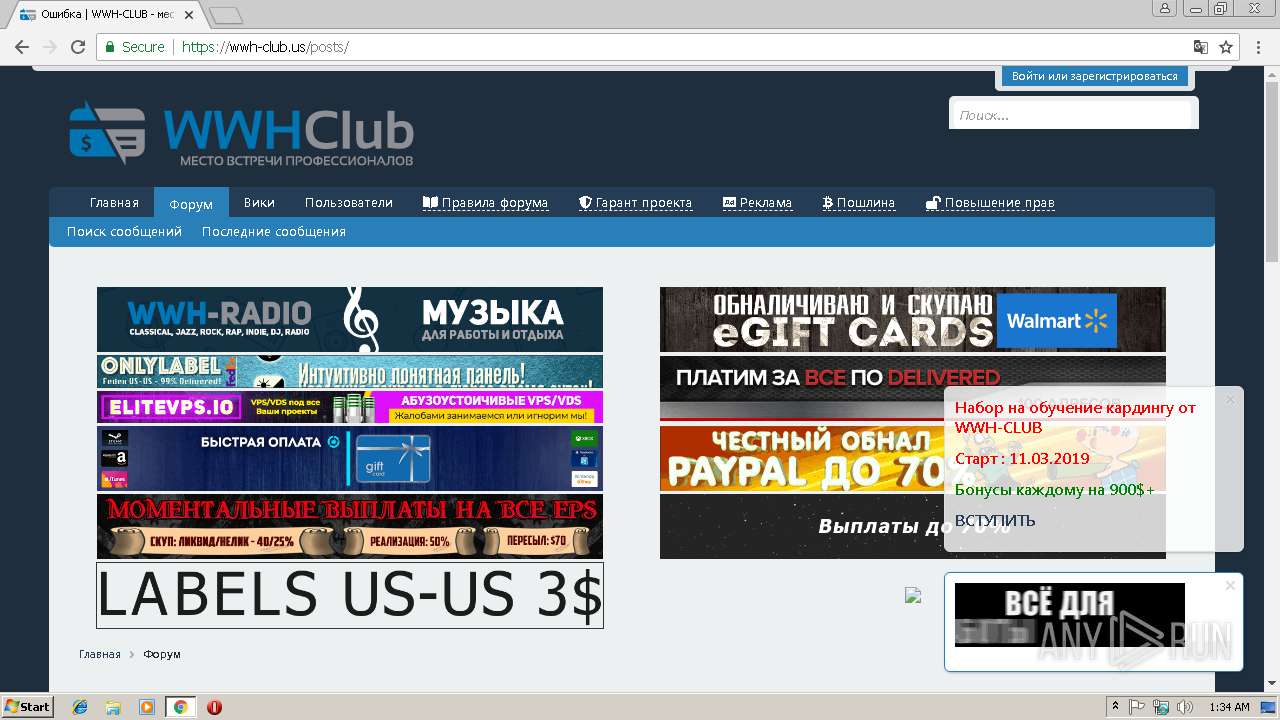Open the WWH-RADIO музыка banner
Screen dimensions: 1280x720
click(350, 319)
